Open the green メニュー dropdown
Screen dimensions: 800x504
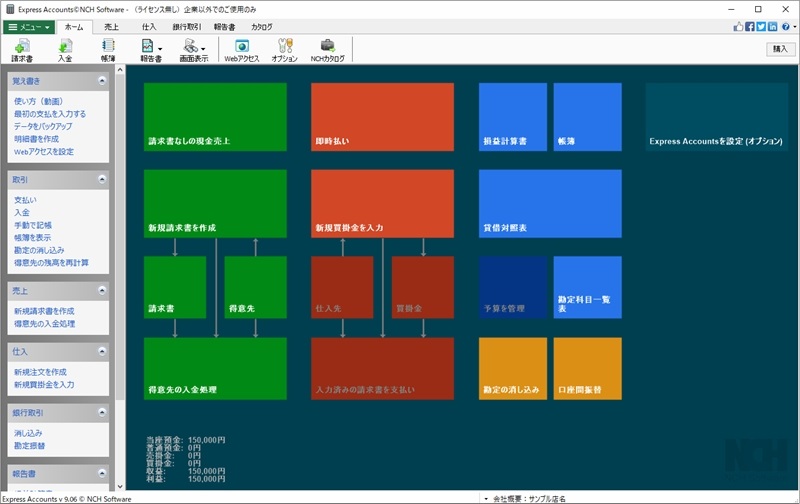coord(29,27)
